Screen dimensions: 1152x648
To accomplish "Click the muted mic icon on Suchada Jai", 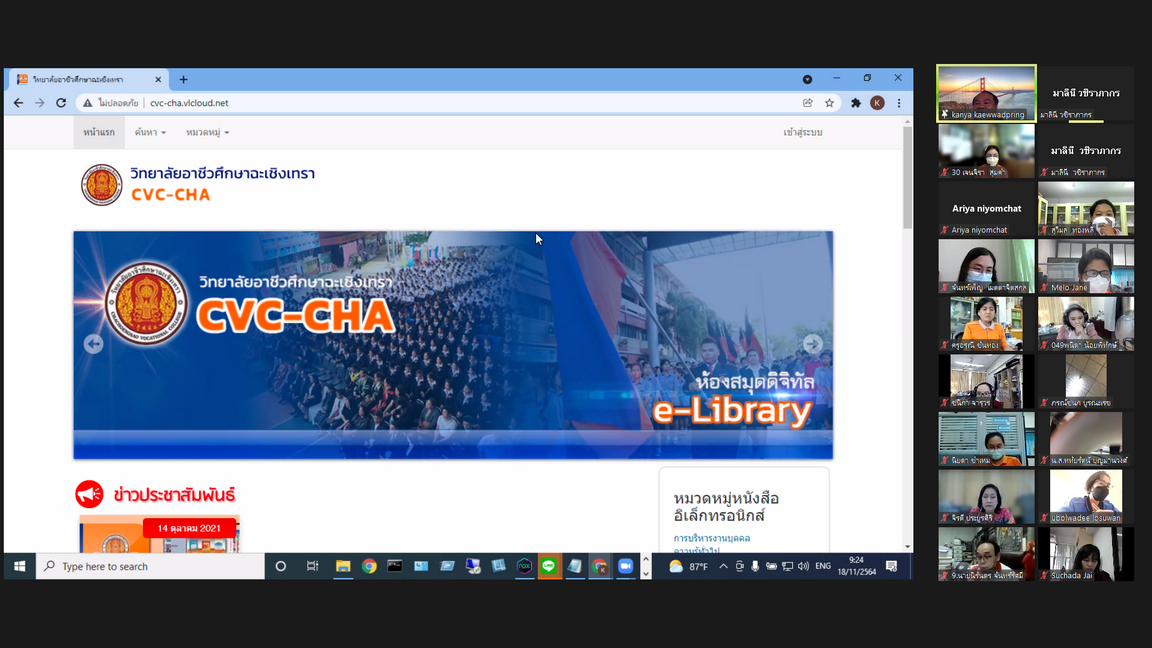I will pos(1044,575).
